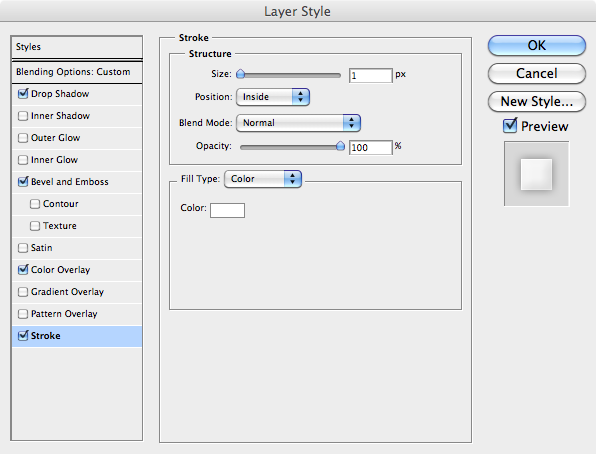Check the Texture sub-option
Viewport: 596px width, 454px height.
coord(35,226)
